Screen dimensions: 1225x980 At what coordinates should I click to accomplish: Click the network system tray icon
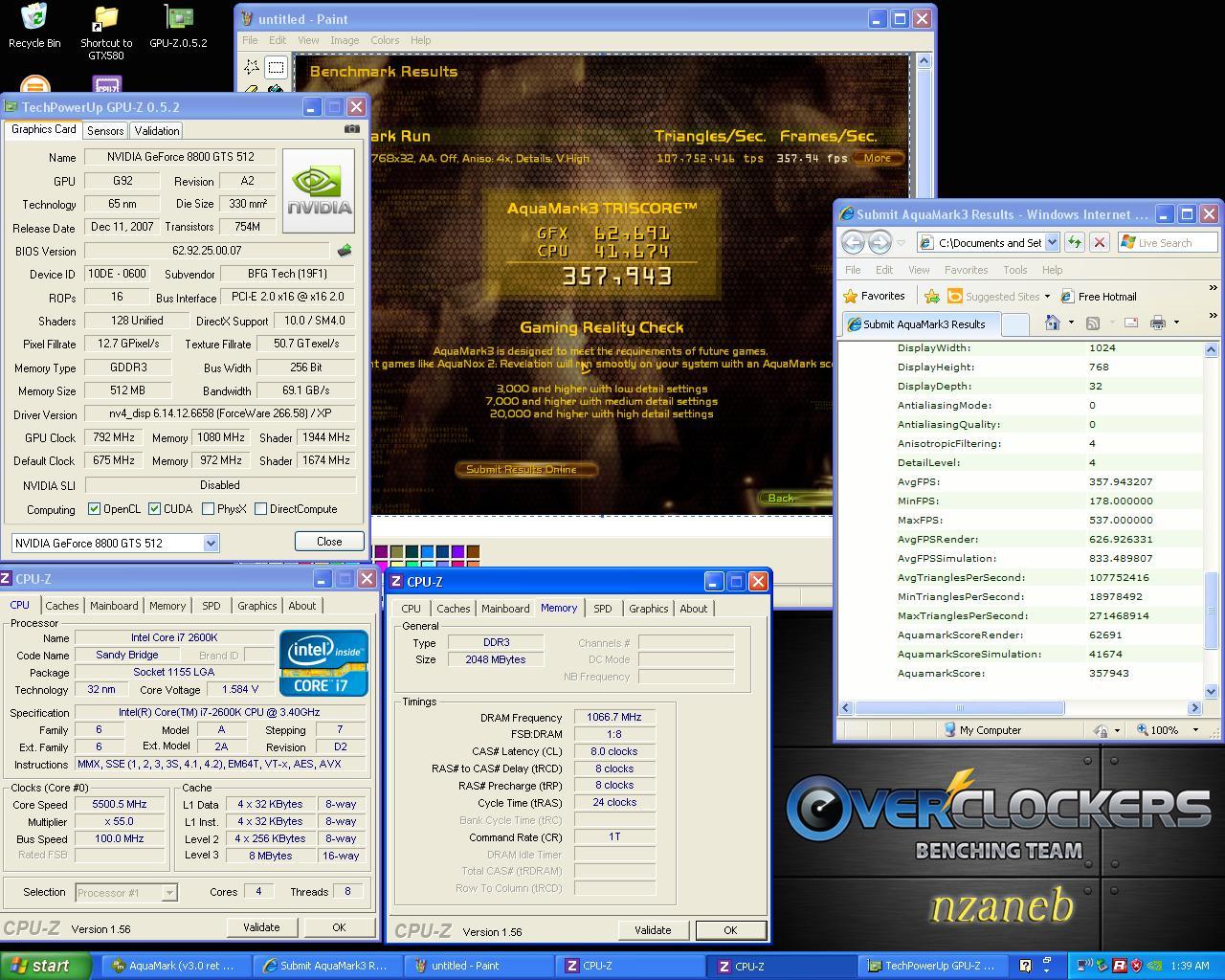(1083, 966)
